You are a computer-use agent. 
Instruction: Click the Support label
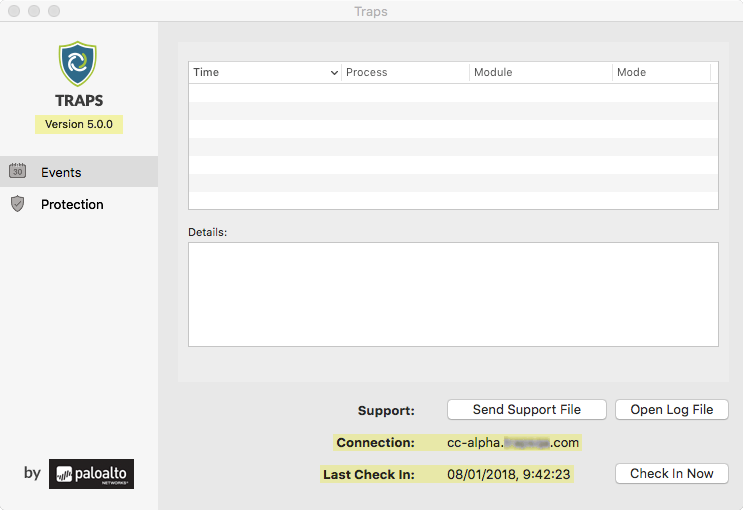[386, 410]
